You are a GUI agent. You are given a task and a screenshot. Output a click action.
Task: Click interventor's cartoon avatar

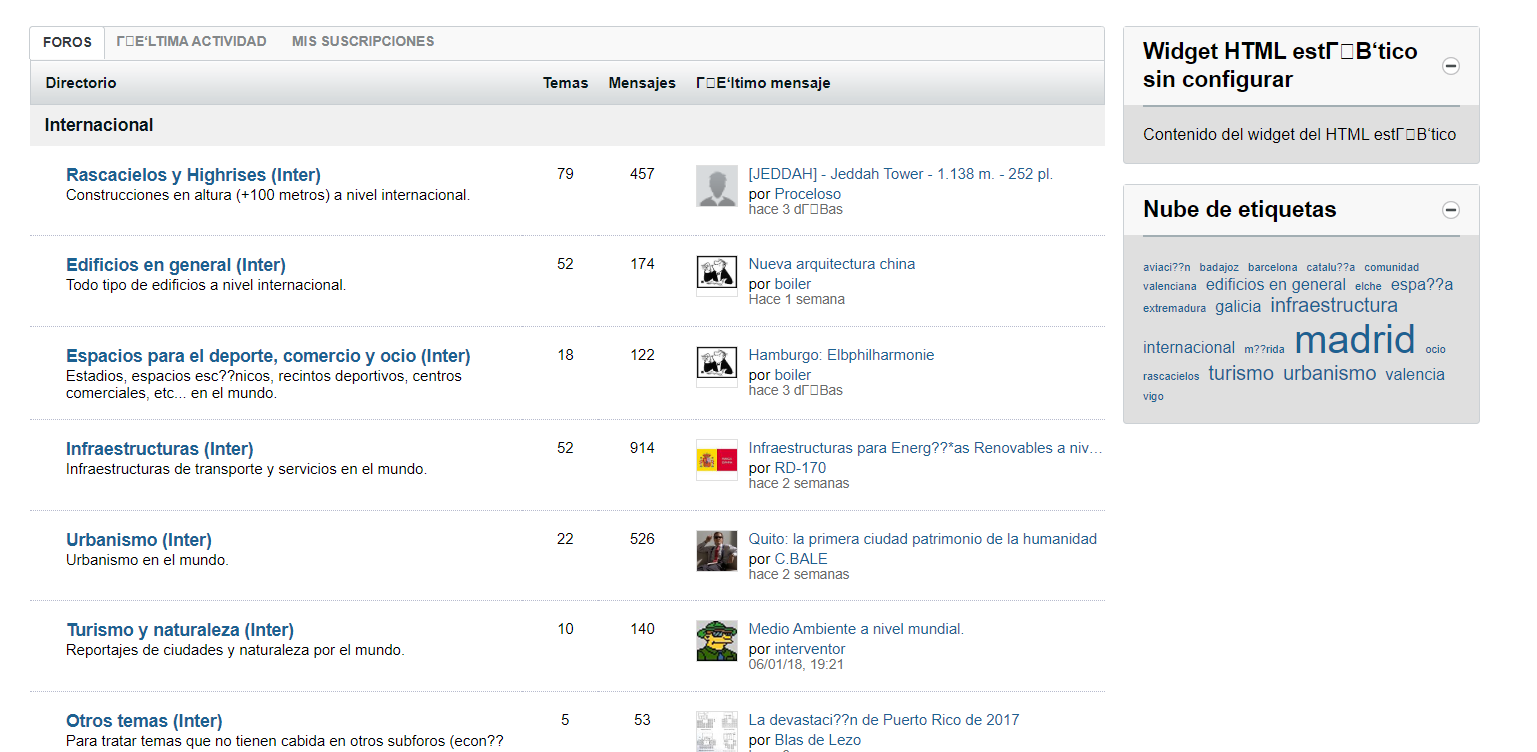pyautogui.click(x=716, y=641)
